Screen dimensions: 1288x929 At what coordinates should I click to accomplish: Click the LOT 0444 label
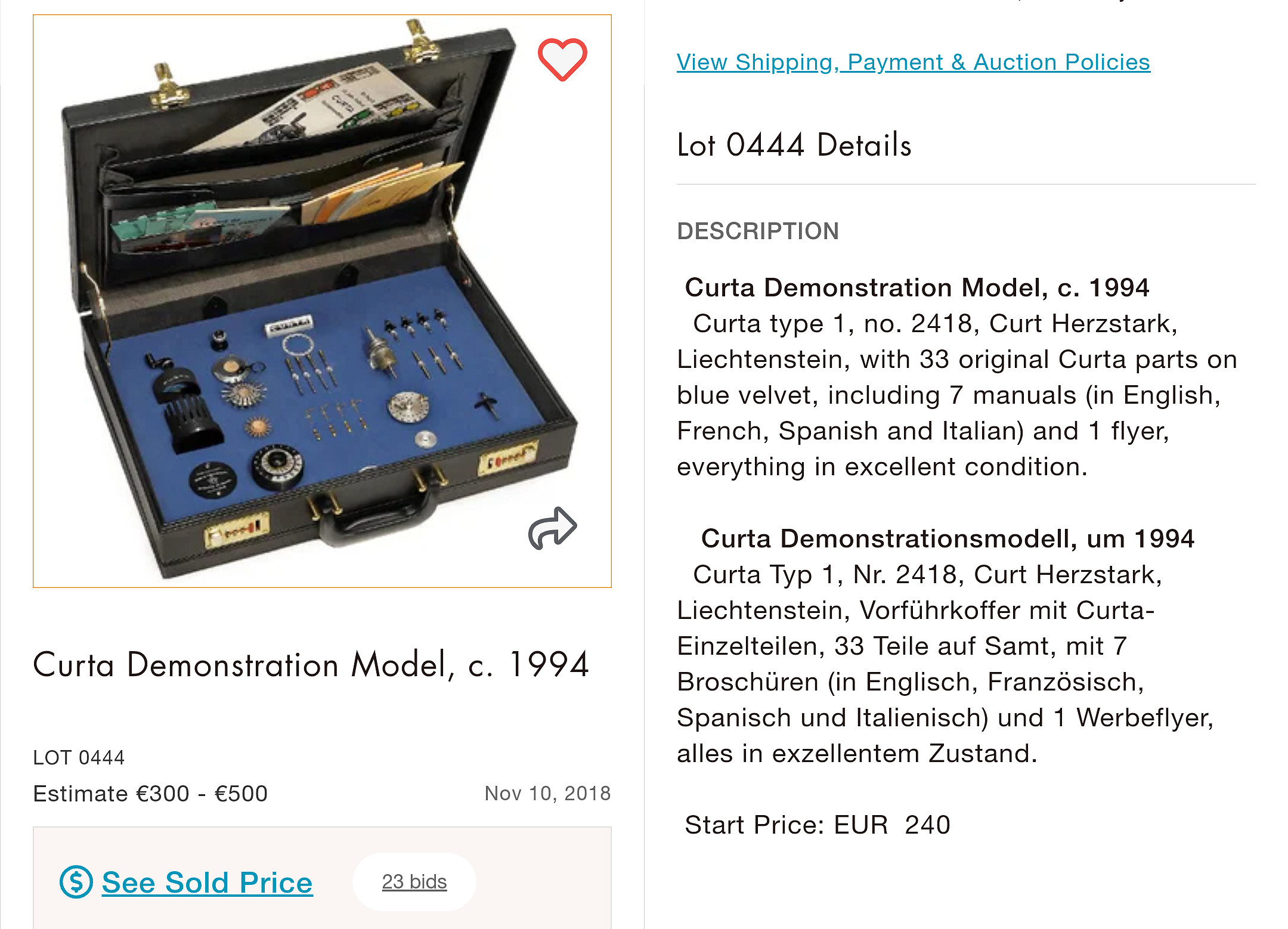click(x=79, y=757)
